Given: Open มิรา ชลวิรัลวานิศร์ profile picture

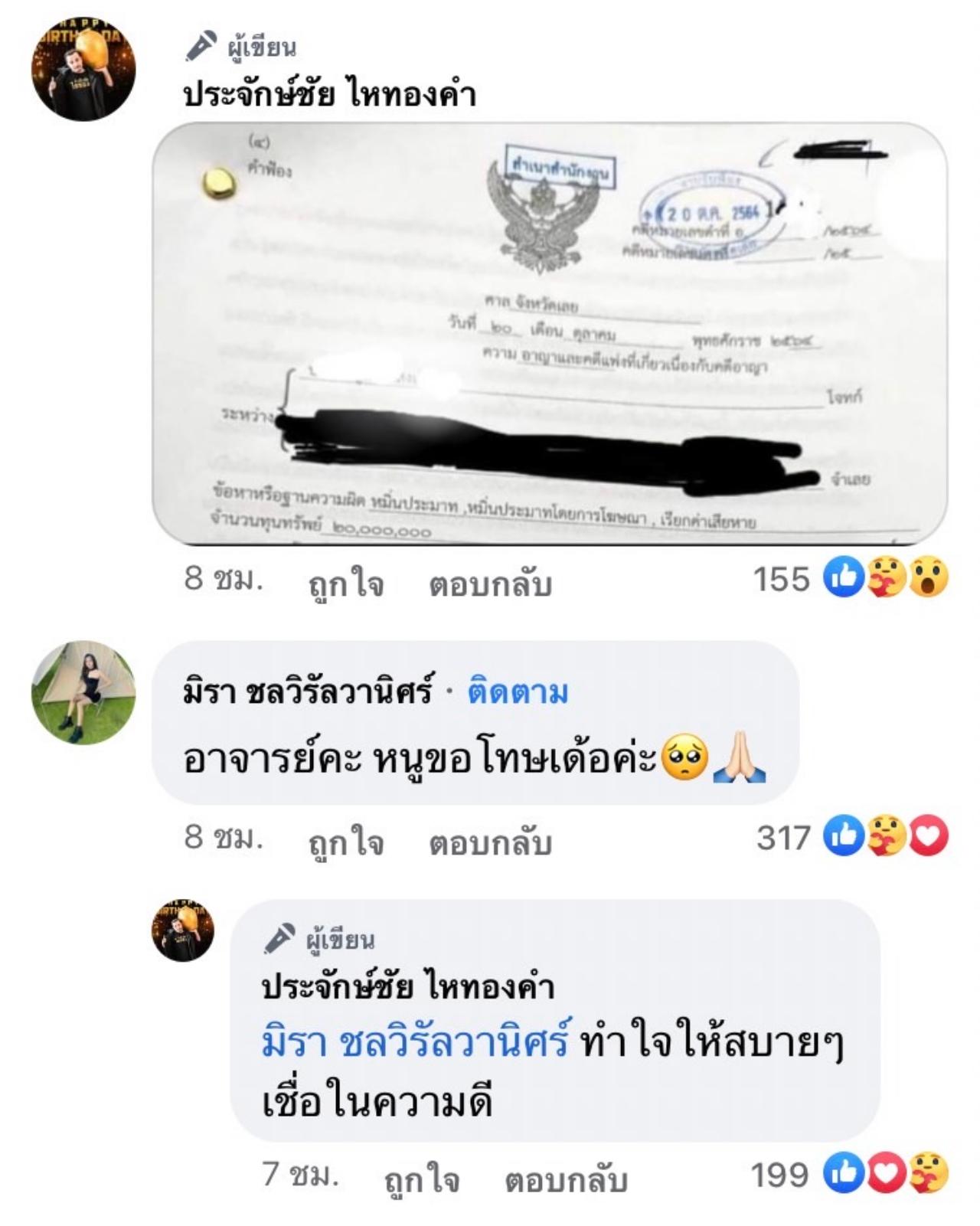Looking at the screenshot, I should (x=83, y=692).
